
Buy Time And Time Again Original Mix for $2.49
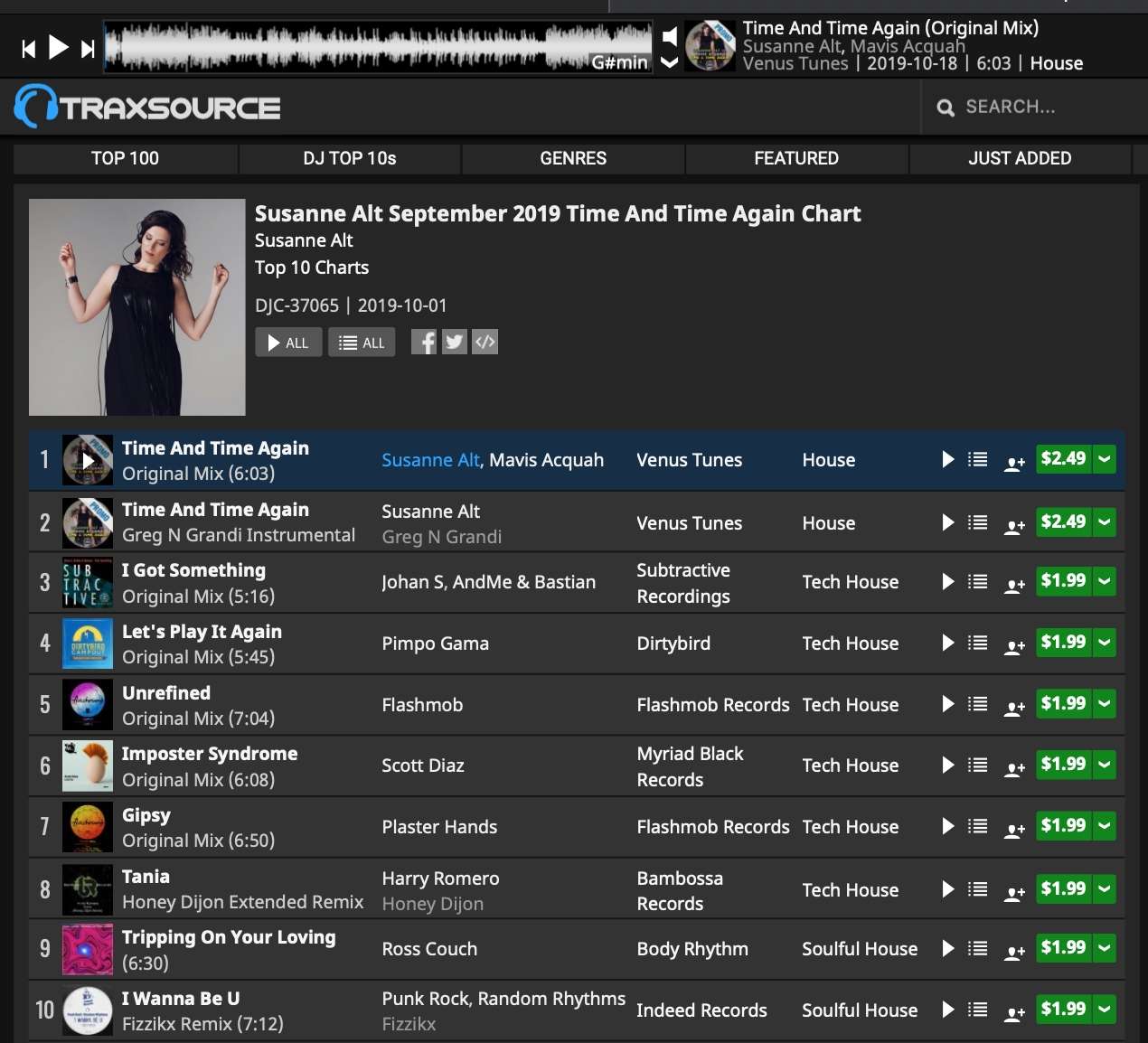point(1063,459)
